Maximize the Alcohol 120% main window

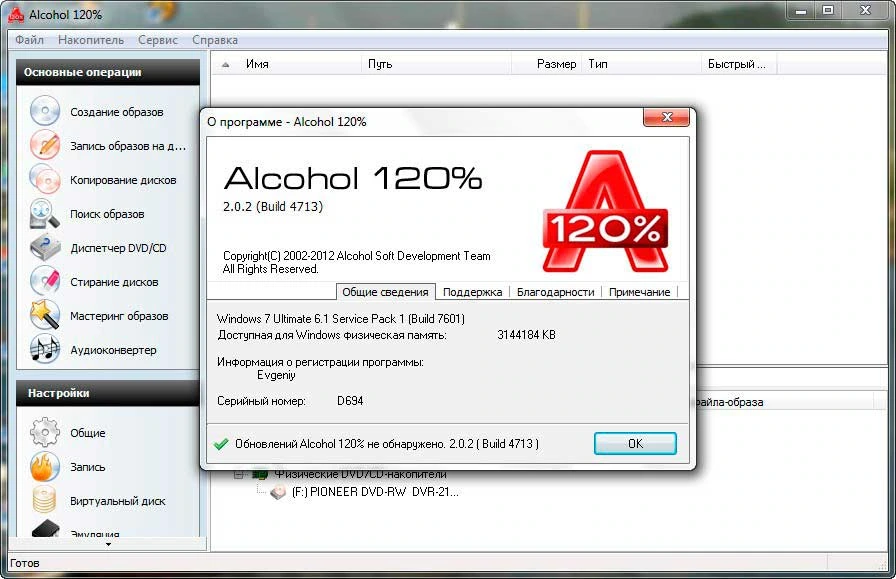828,10
